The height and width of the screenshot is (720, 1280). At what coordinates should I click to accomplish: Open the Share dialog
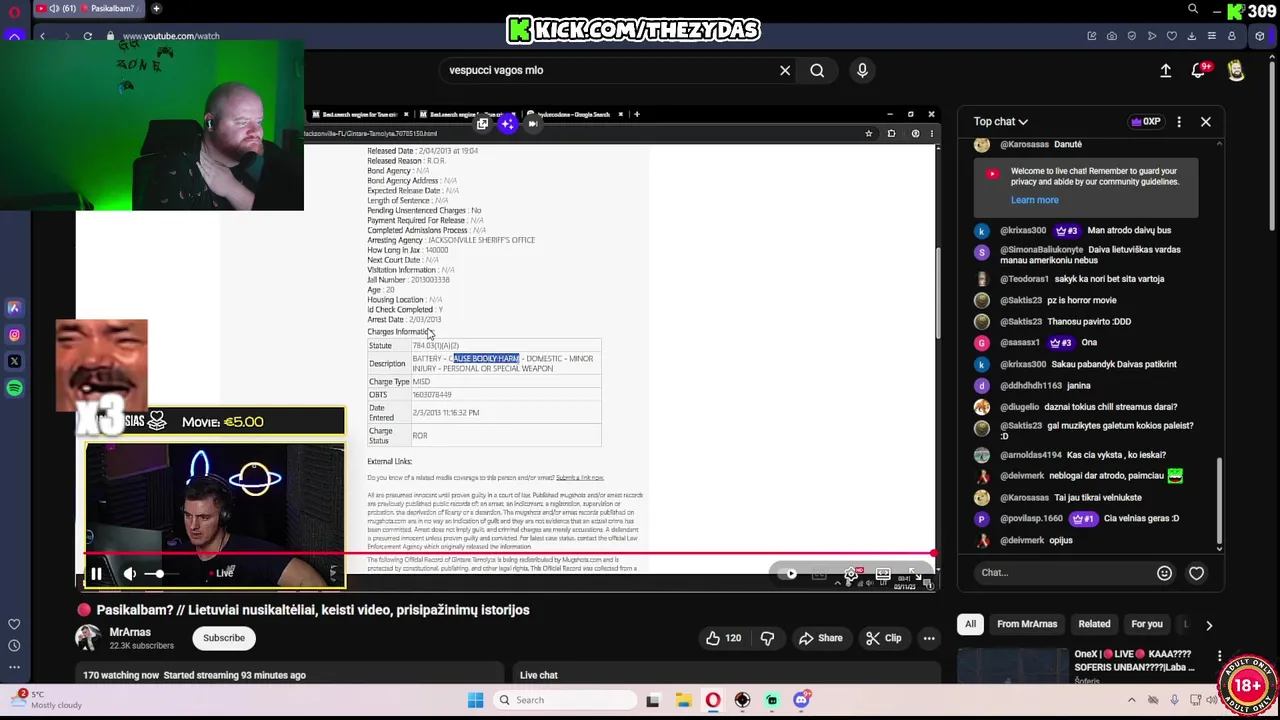pos(819,638)
